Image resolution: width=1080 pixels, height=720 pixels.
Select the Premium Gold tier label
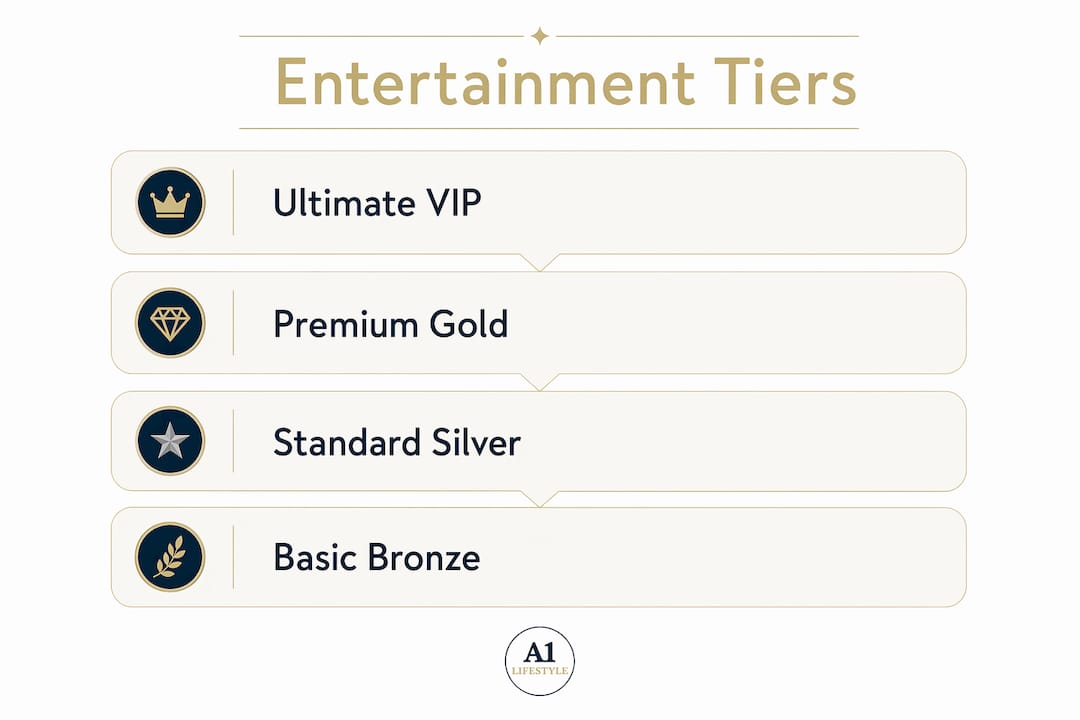tap(391, 323)
